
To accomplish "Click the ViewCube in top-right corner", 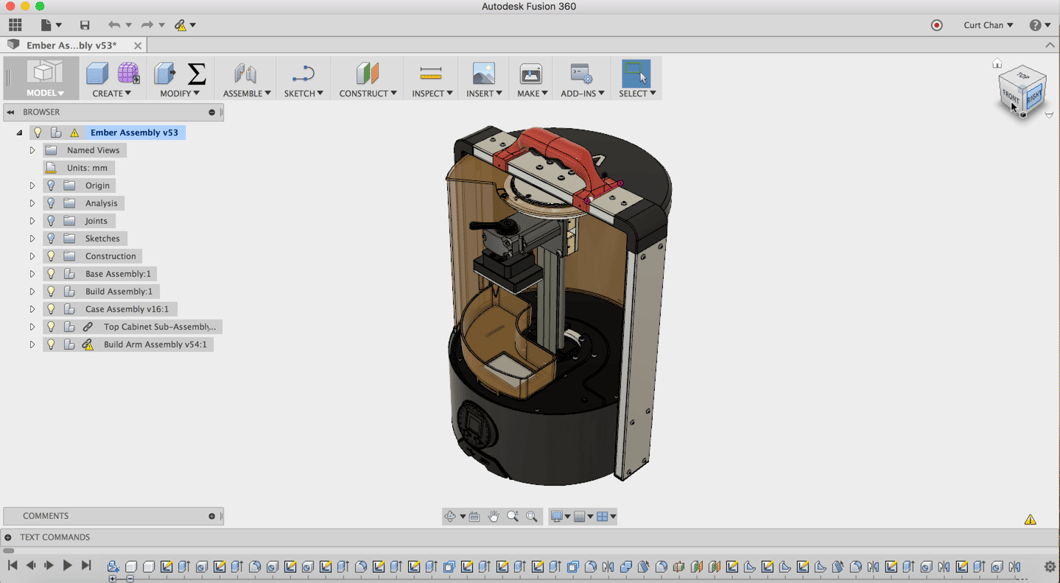I will coord(1021,91).
